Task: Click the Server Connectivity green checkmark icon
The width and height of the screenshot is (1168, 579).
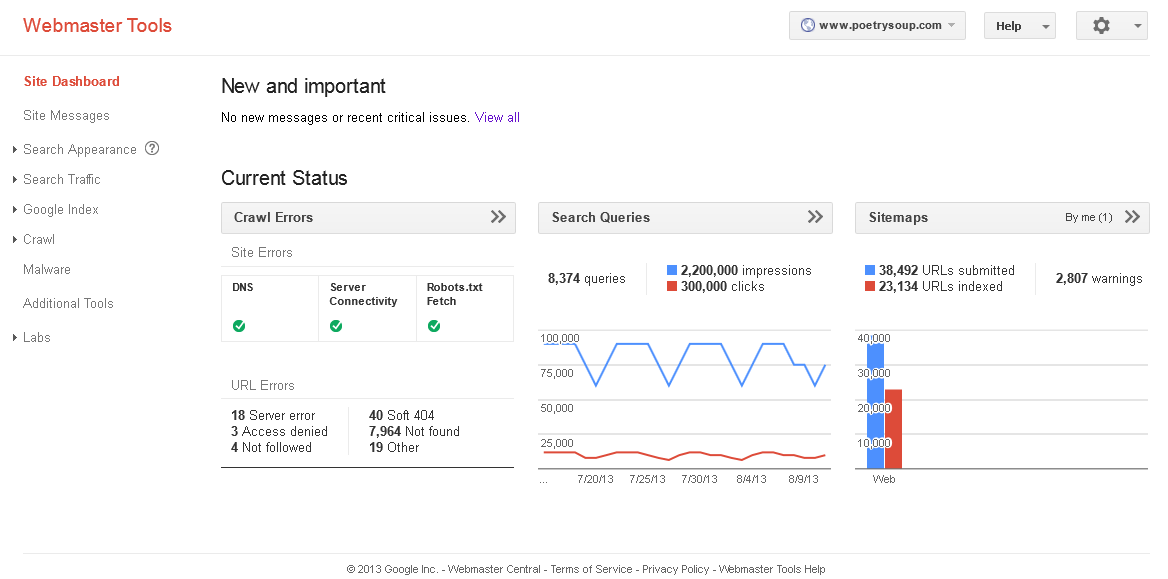Action: (x=336, y=326)
